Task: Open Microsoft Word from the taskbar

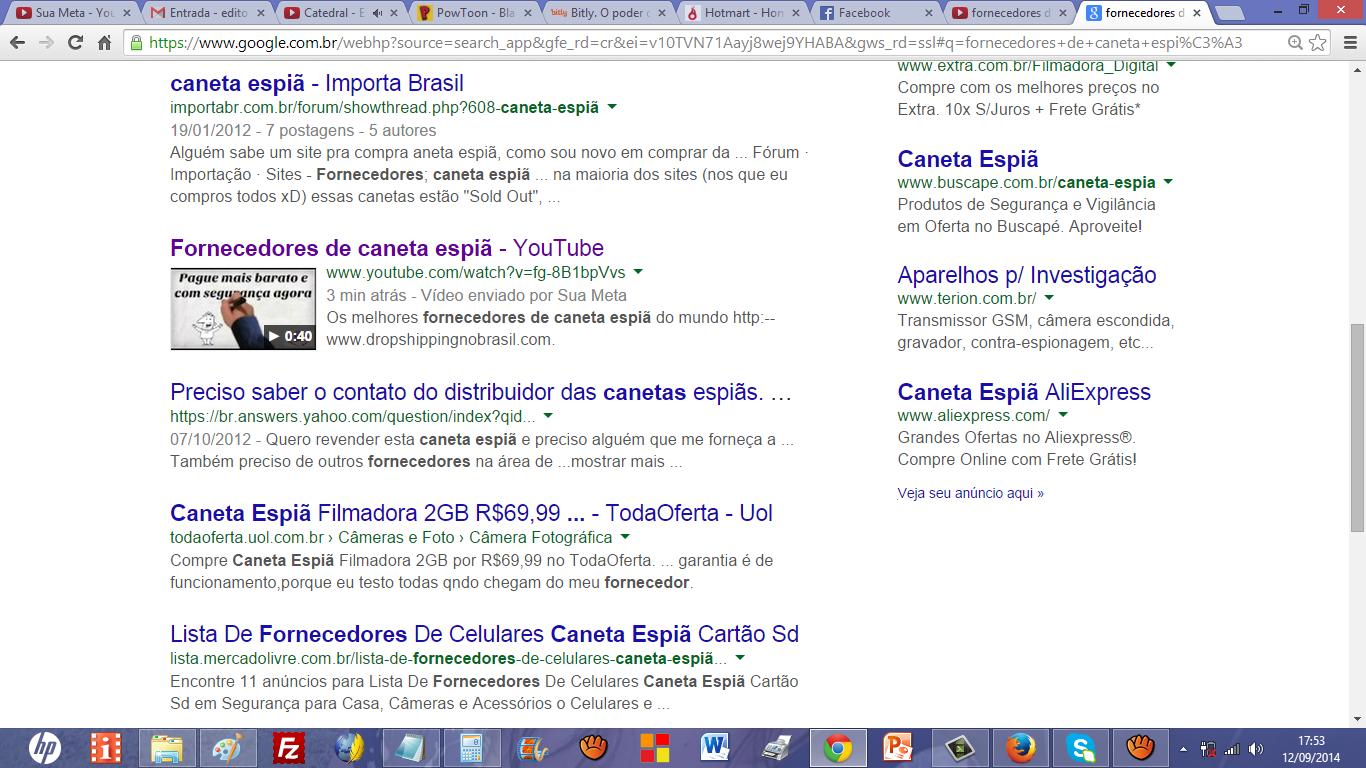Action: pos(715,747)
